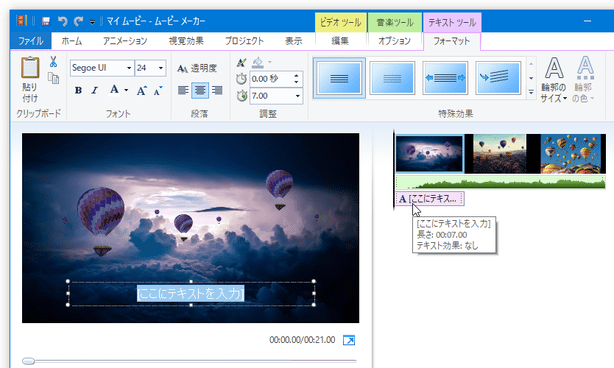Screen dimensions: 614x368
Task: Open the Movie Maker app icon menu
Action: [22, 21]
